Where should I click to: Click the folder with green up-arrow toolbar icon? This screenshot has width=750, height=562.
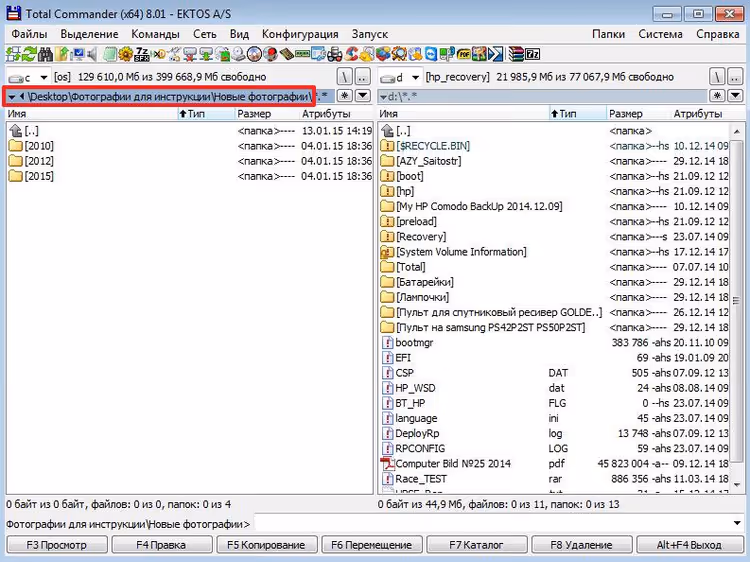point(62,54)
